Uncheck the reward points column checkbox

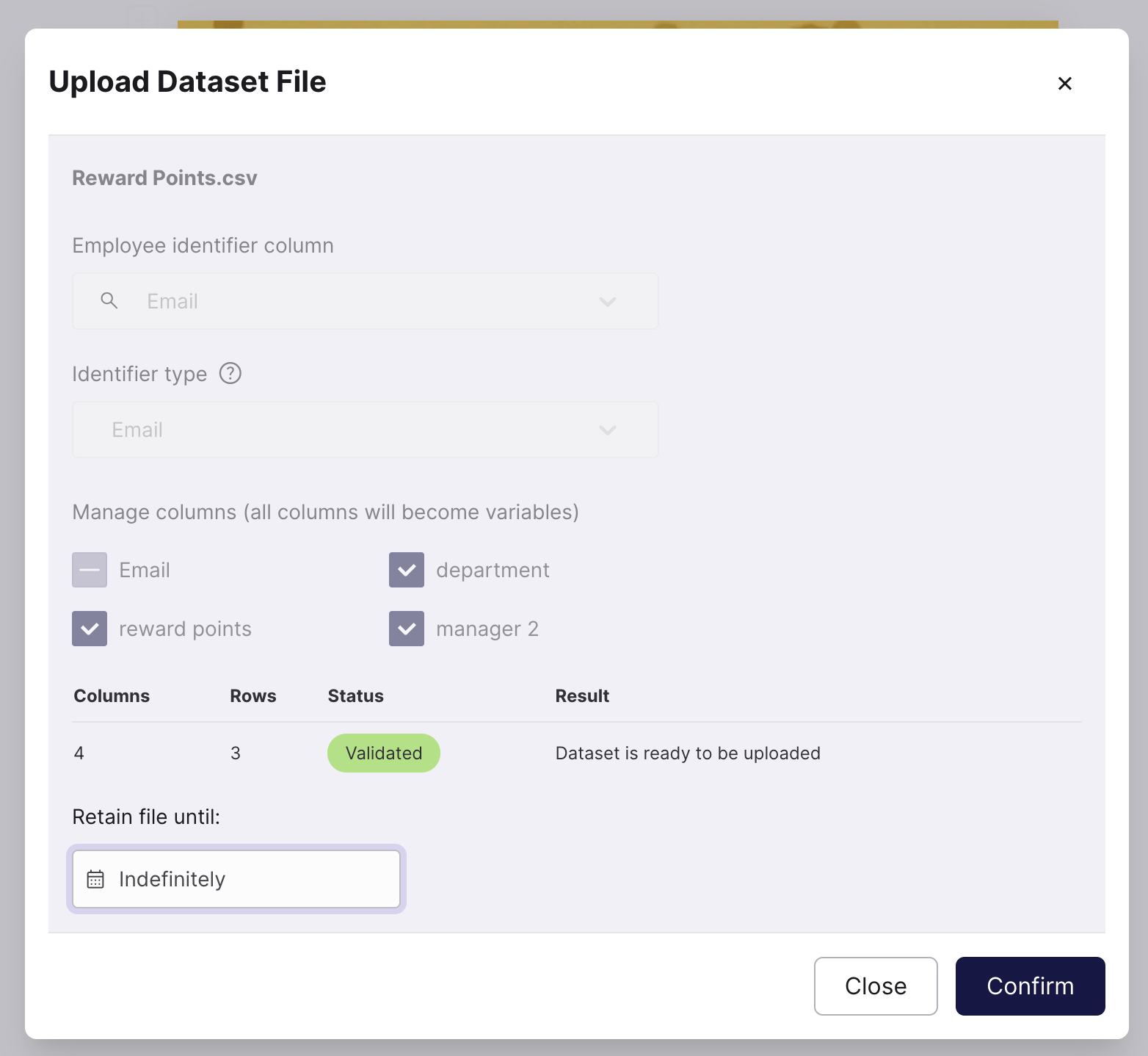pyautogui.click(x=90, y=629)
